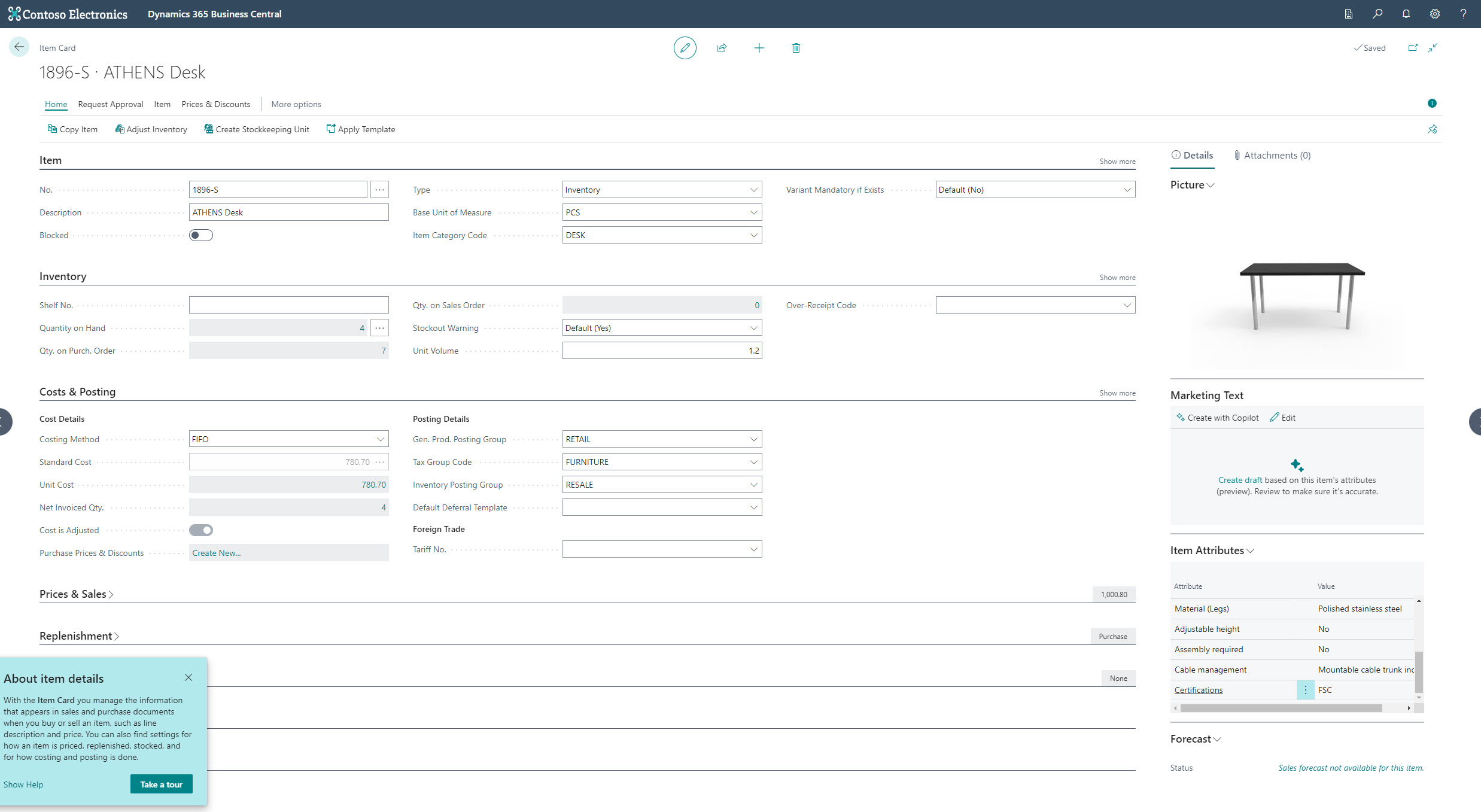The height and width of the screenshot is (812, 1481).
Task: Open the document report icon in header
Action: [1348, 14]
